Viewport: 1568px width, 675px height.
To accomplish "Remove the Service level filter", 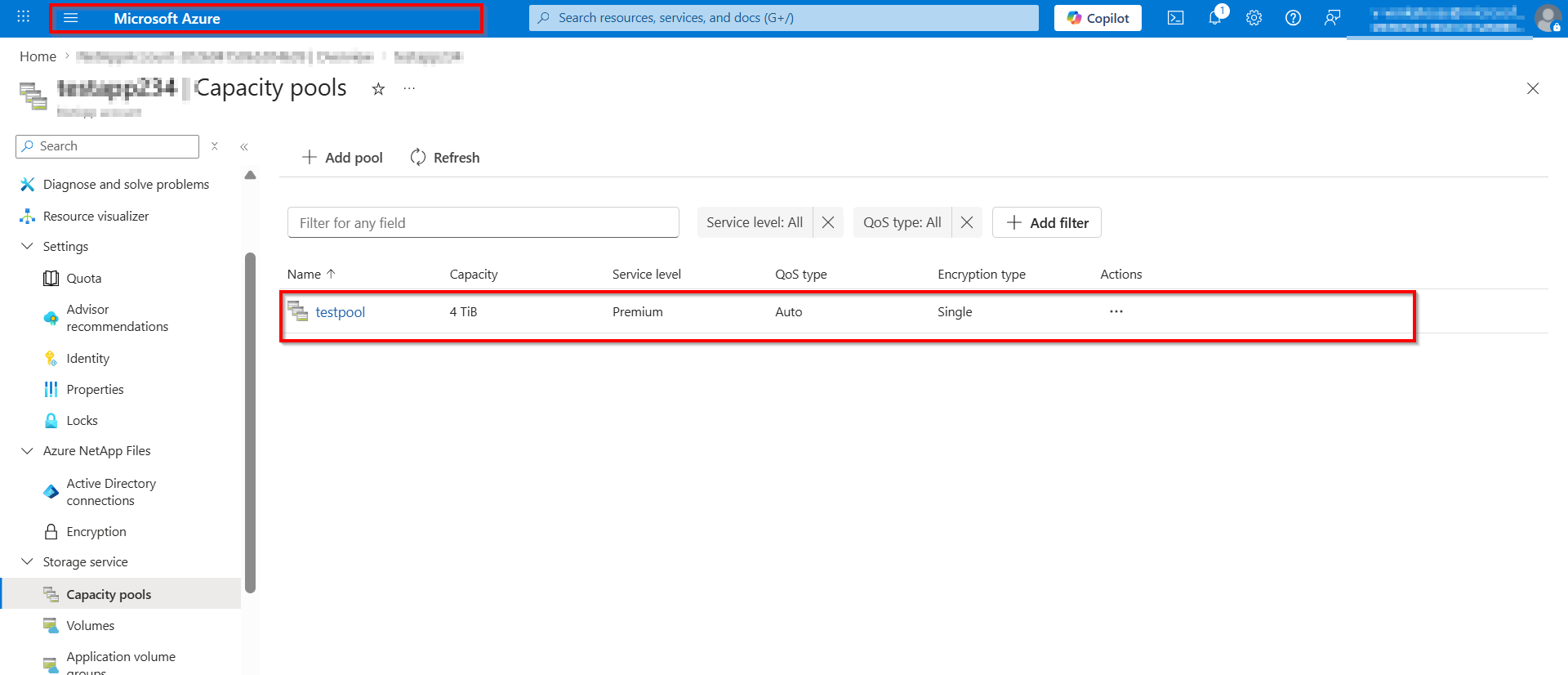I will [x=828, y=222].
